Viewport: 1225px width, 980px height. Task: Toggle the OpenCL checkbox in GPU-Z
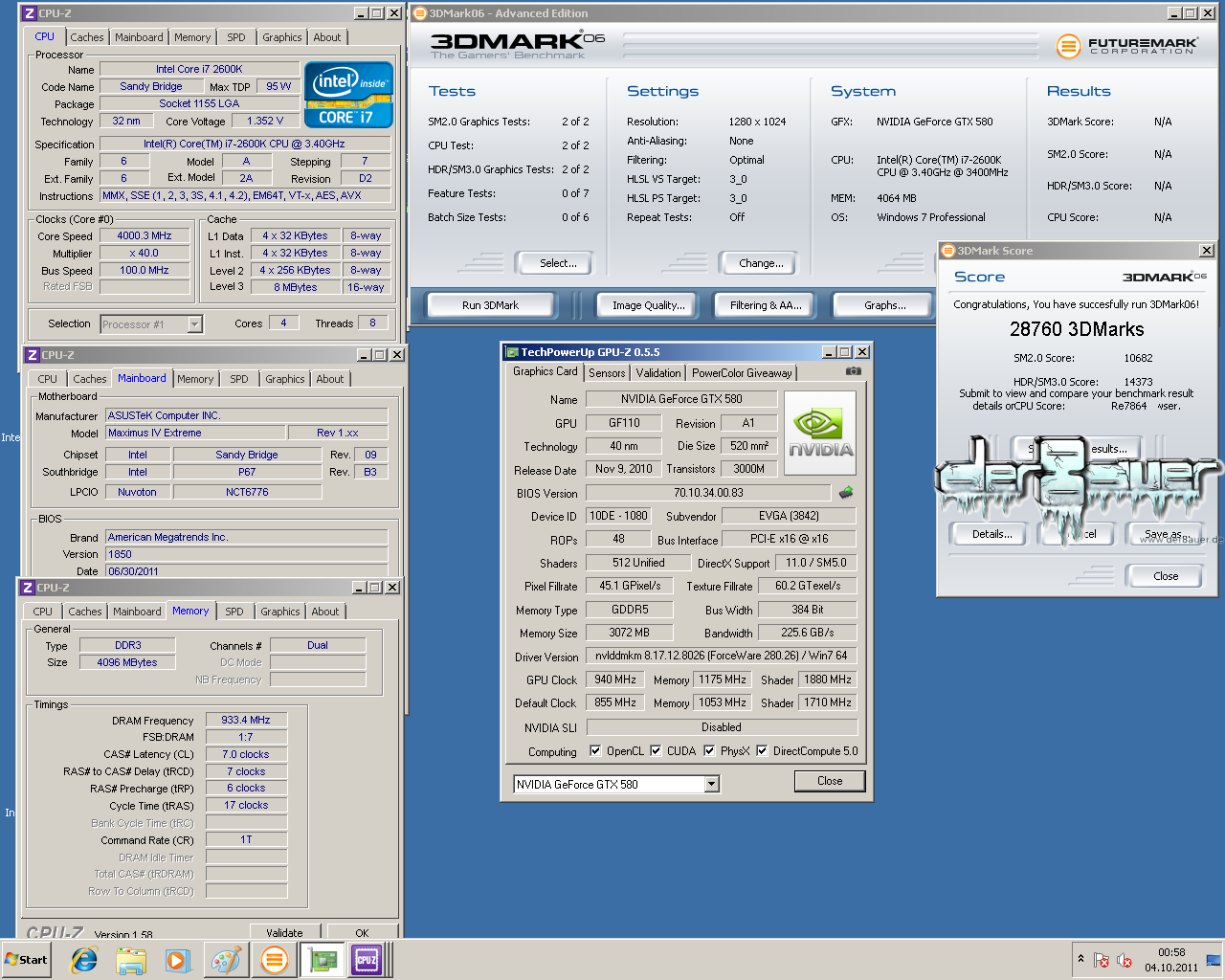tap(595, 750)
